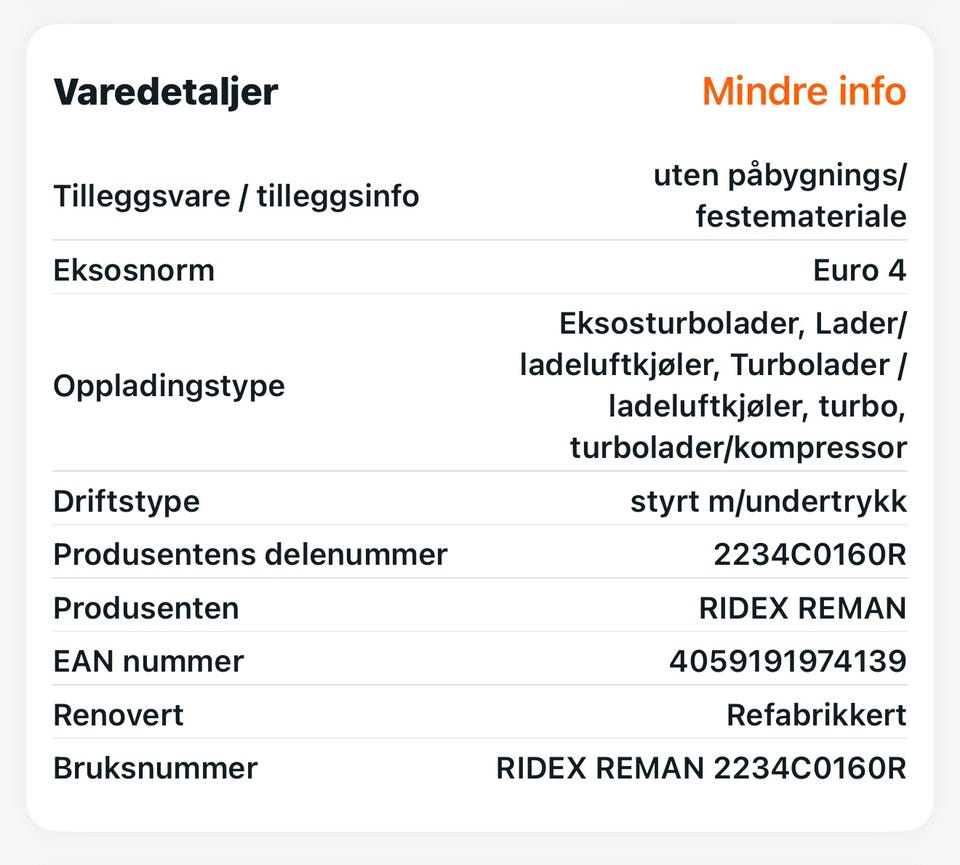Click the 'styrt m/undertrykk' value
Image resolution: width=960 pixels, height=865 pixels.
(768, 501)
